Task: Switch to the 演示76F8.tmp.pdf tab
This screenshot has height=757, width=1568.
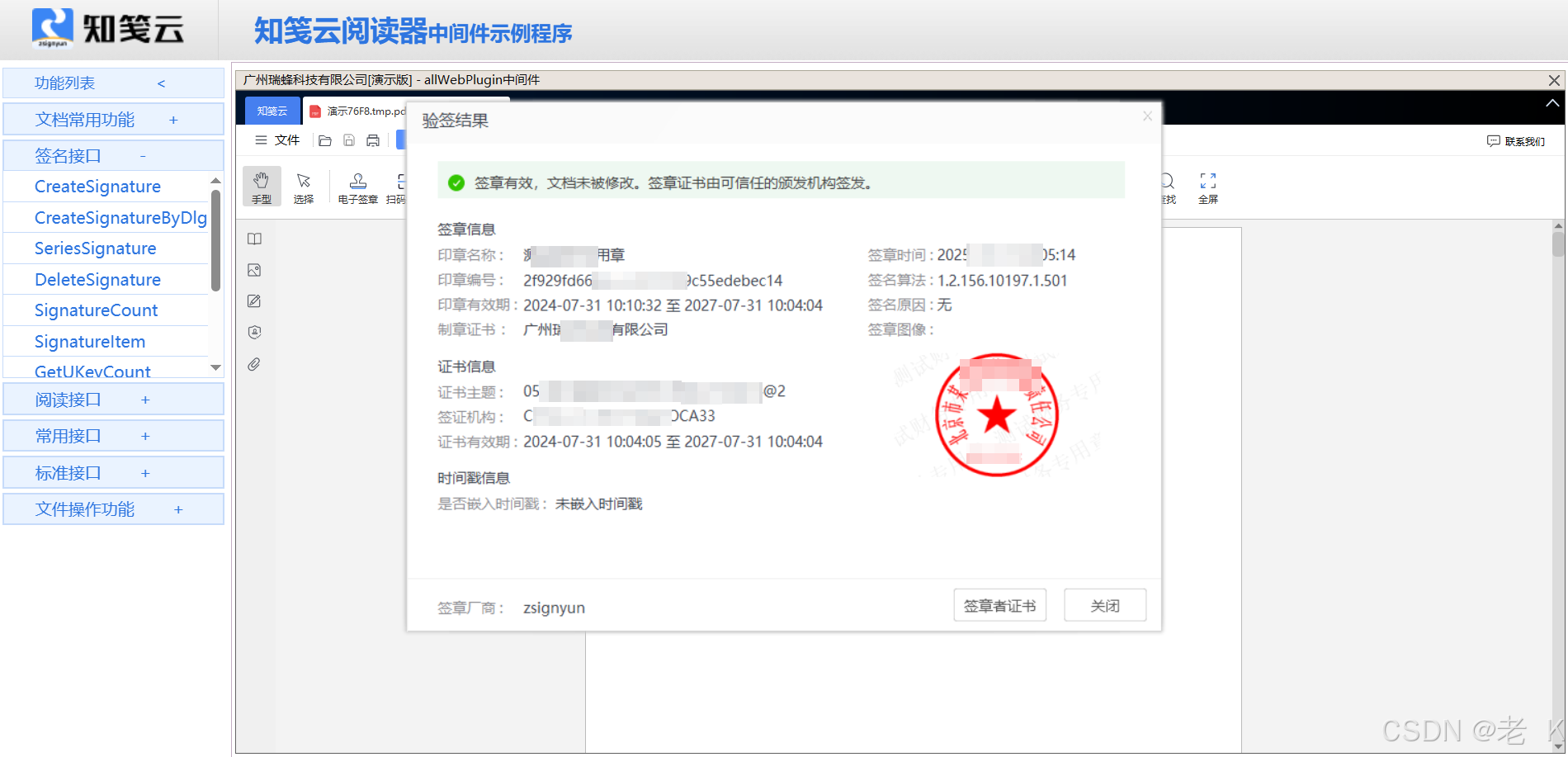Action: [357, 111]
